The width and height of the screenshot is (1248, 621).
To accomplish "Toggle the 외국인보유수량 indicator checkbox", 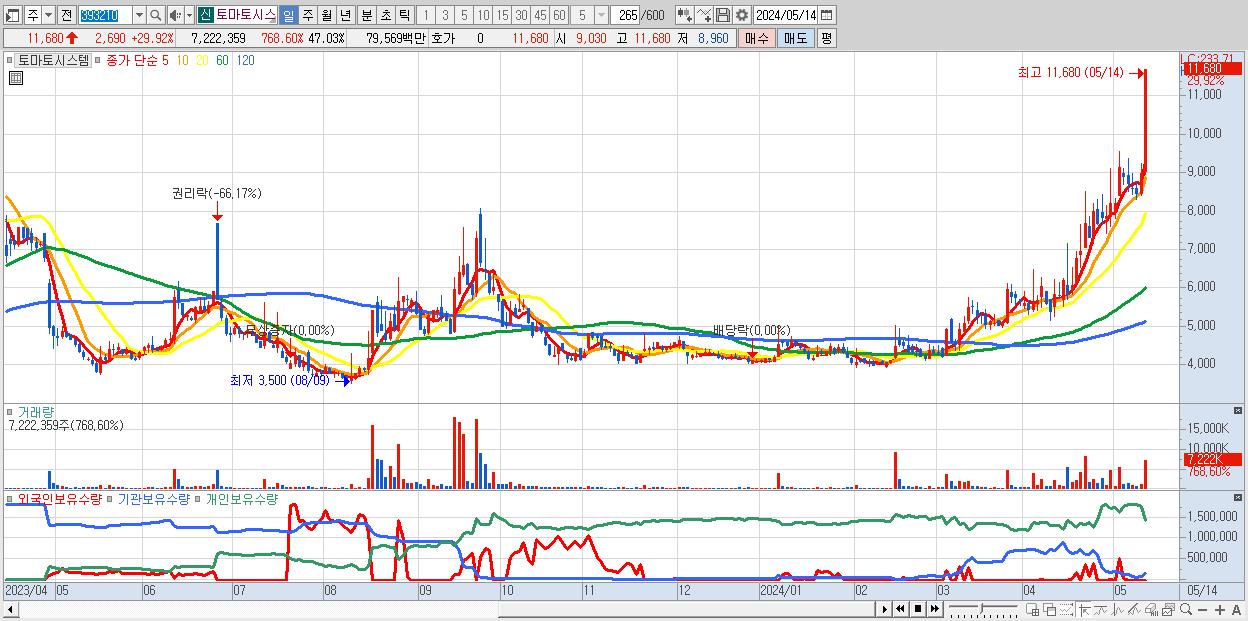I will (x=9, y=498).
